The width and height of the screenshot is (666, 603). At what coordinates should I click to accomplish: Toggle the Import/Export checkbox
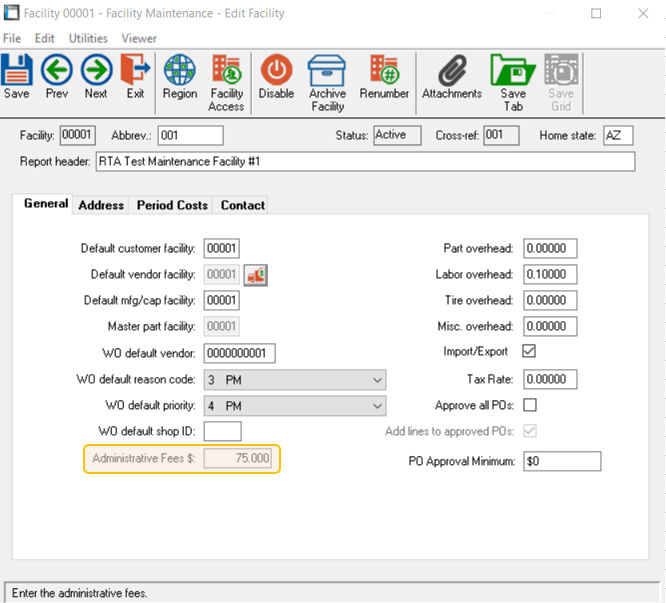[x=530, y=352]
